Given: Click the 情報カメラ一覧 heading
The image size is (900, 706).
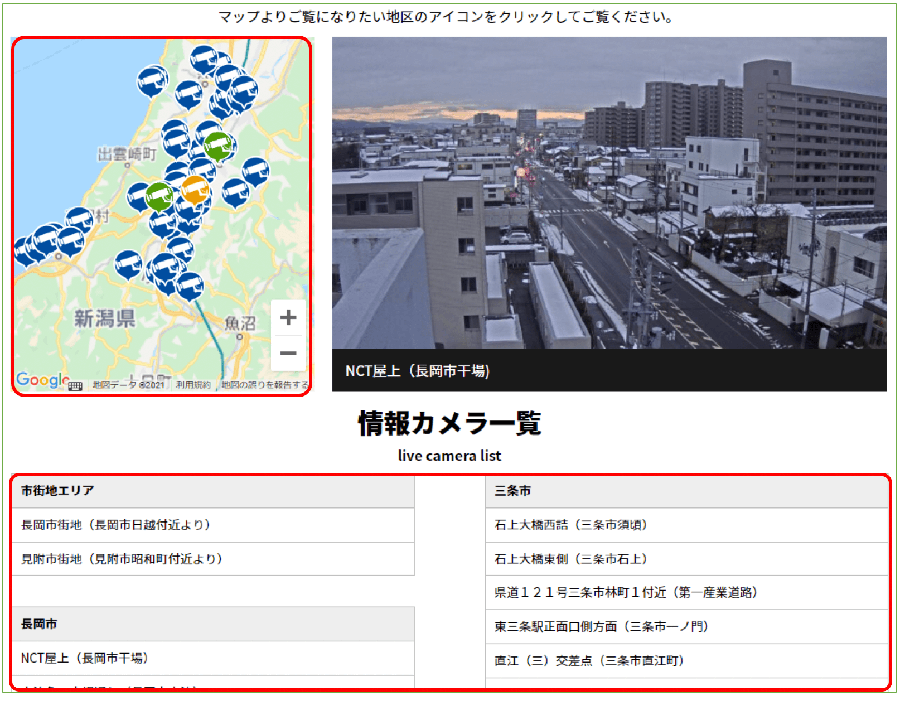Looking at the screenshot, I should coord(449,424).
